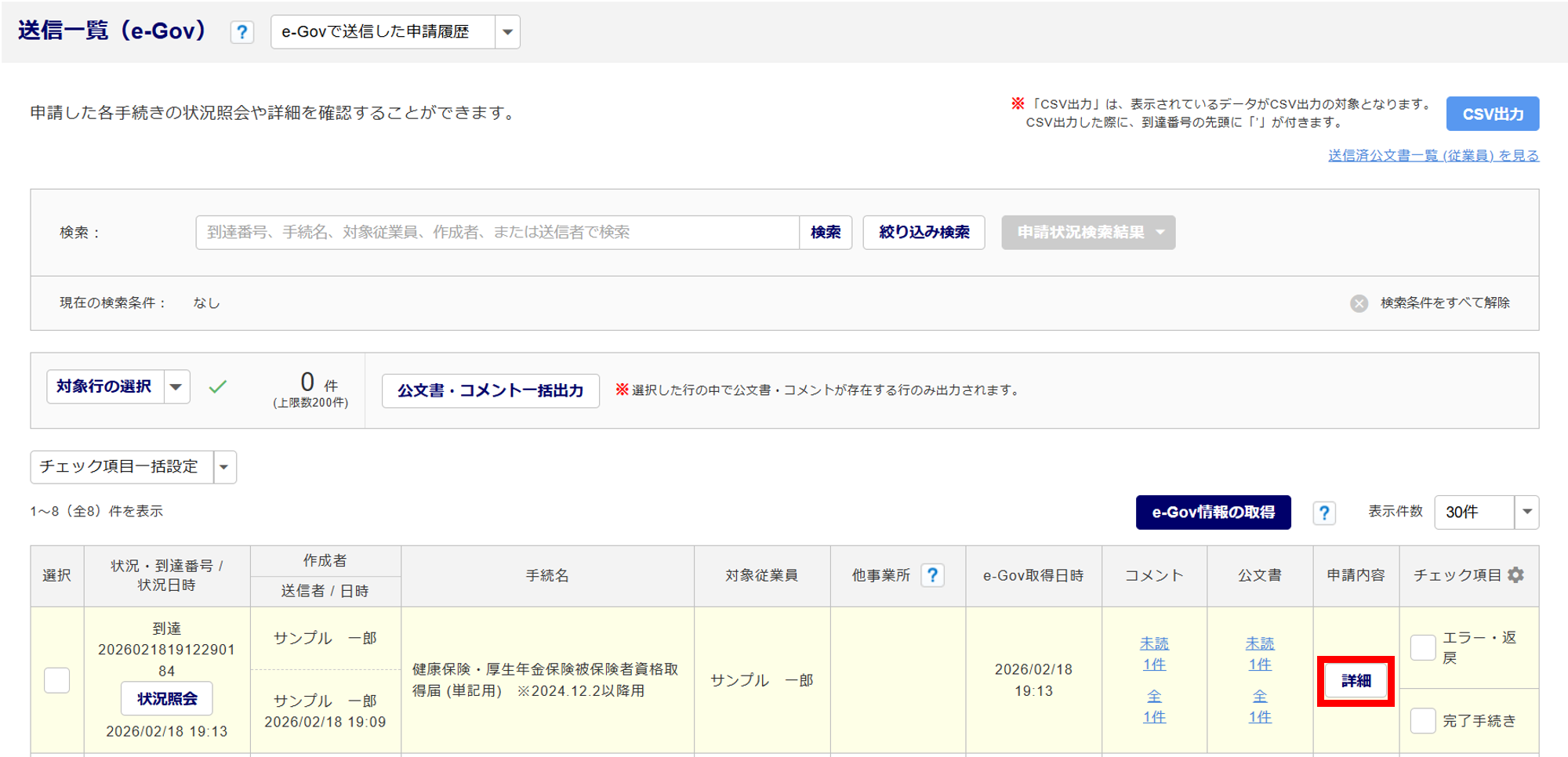Click the green checkmark next to 対象行の選択
The image size is (1568, 757).
pyautogui.click(x=218, y=386)
